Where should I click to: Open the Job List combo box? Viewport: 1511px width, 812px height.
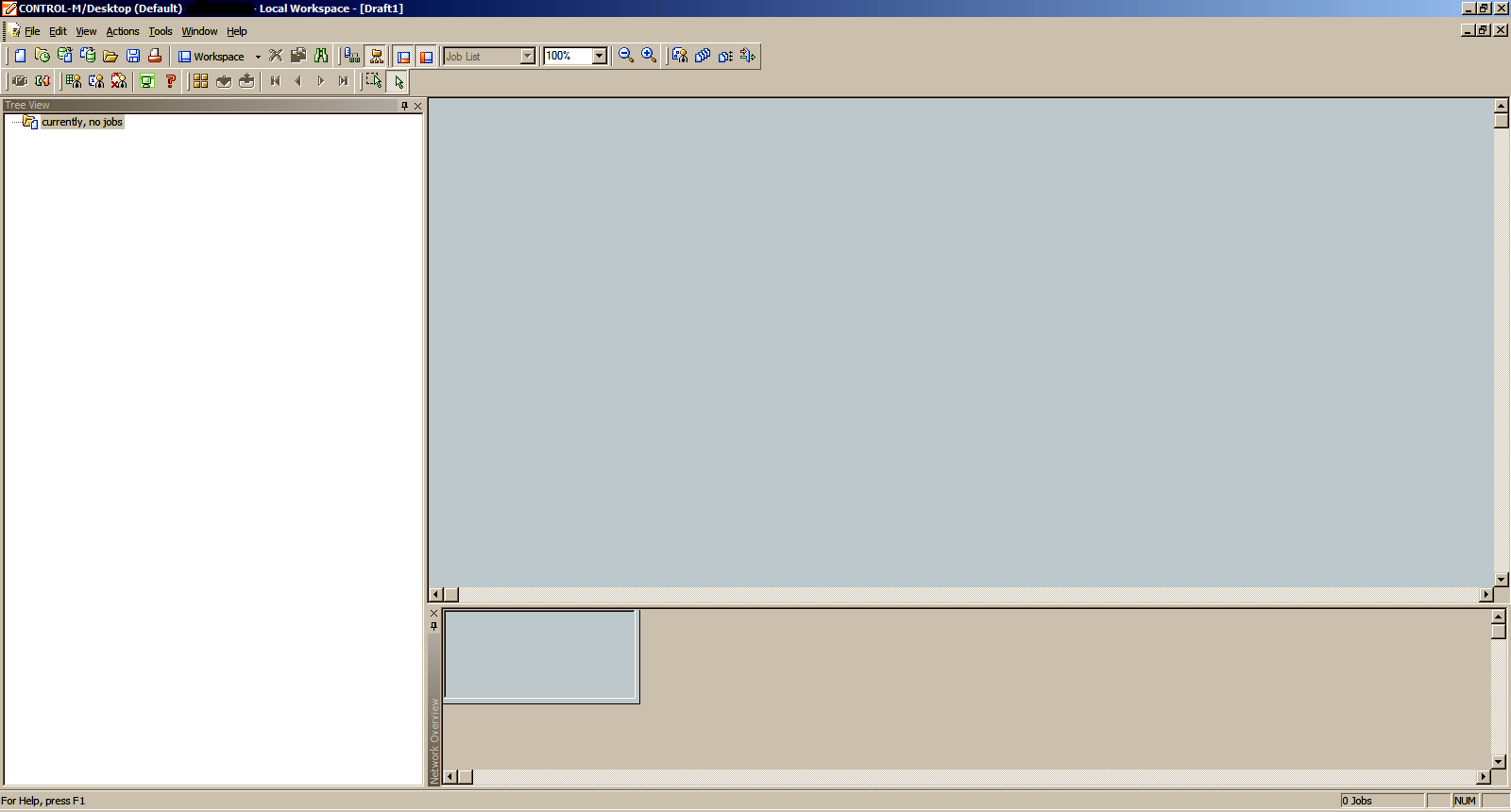click(x=490, y=57)
